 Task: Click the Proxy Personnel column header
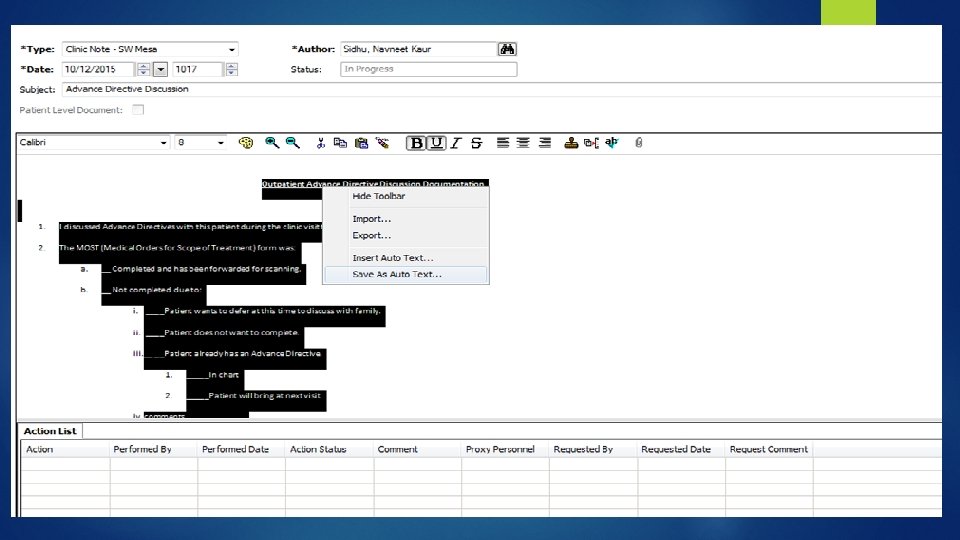click(x=505, y=449)
